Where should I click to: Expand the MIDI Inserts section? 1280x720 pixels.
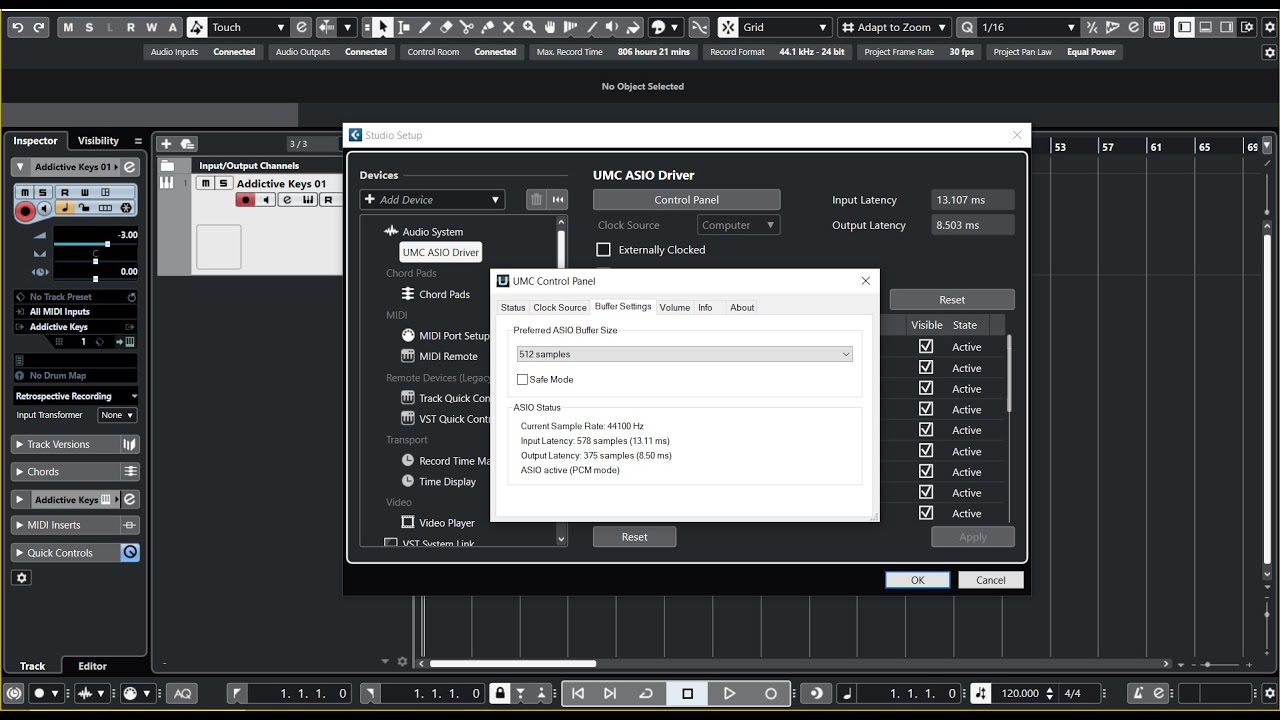[65, 525]
